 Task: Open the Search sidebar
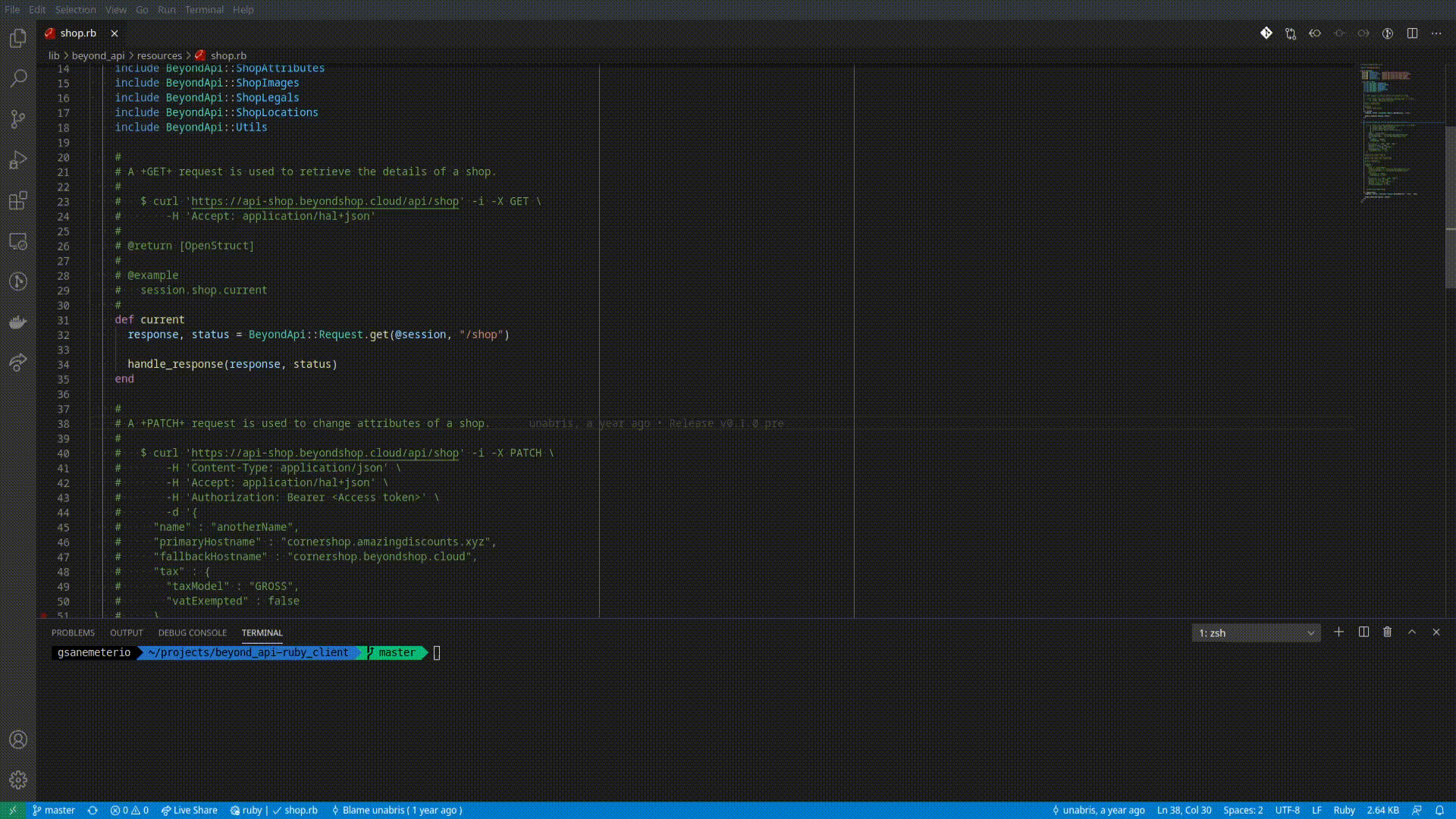coord(18,79)
